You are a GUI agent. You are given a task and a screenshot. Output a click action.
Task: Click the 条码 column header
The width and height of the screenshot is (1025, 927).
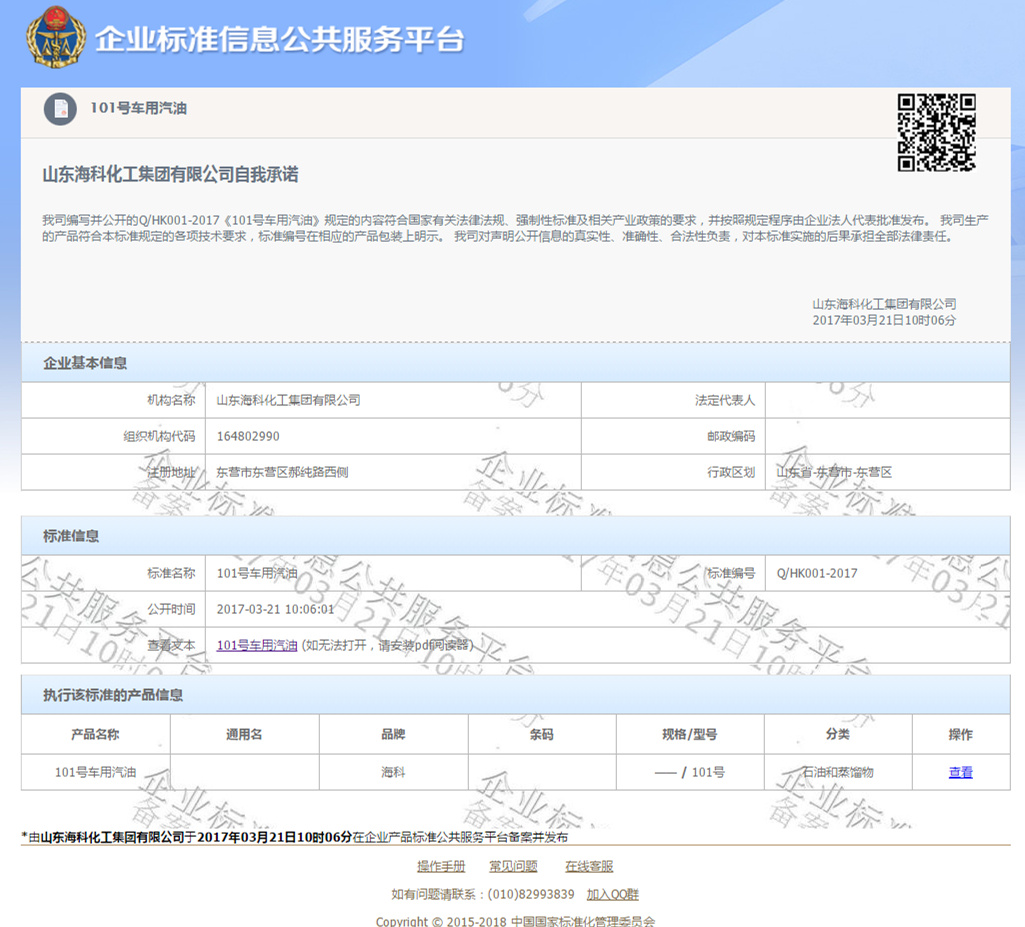[542, 734]
